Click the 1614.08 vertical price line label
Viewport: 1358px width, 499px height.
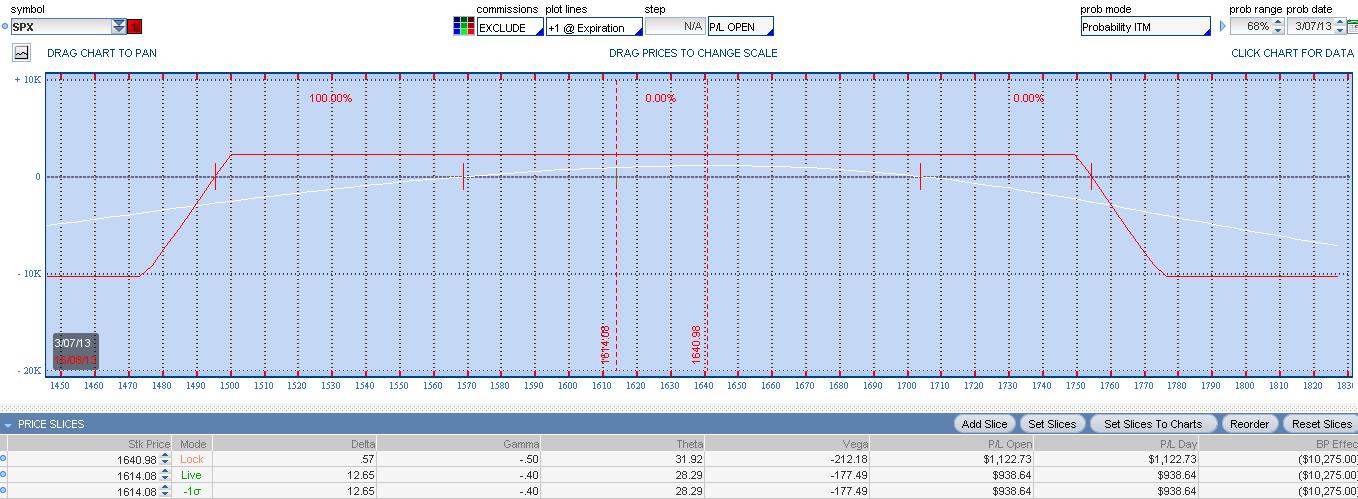(605, 343)
